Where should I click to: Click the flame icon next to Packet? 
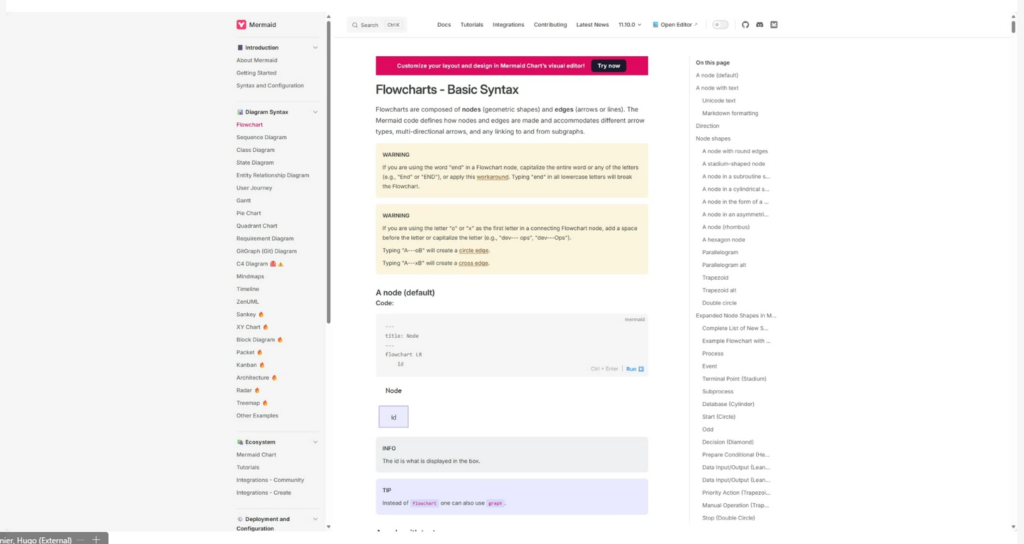pyautogui.click(x=259, y=352)
